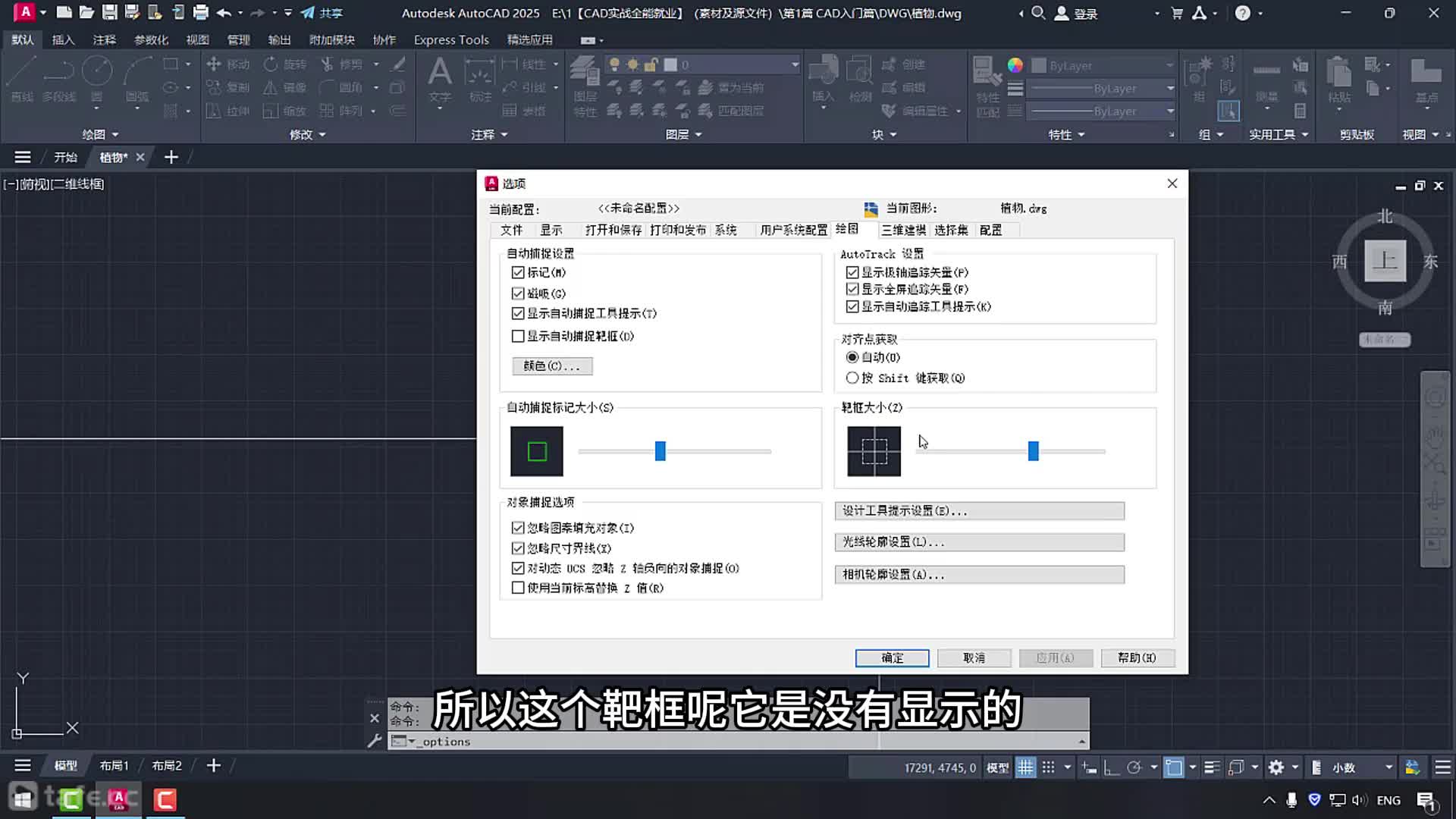Click the Open folder icon in quick access toolbar

click(86, 13)
